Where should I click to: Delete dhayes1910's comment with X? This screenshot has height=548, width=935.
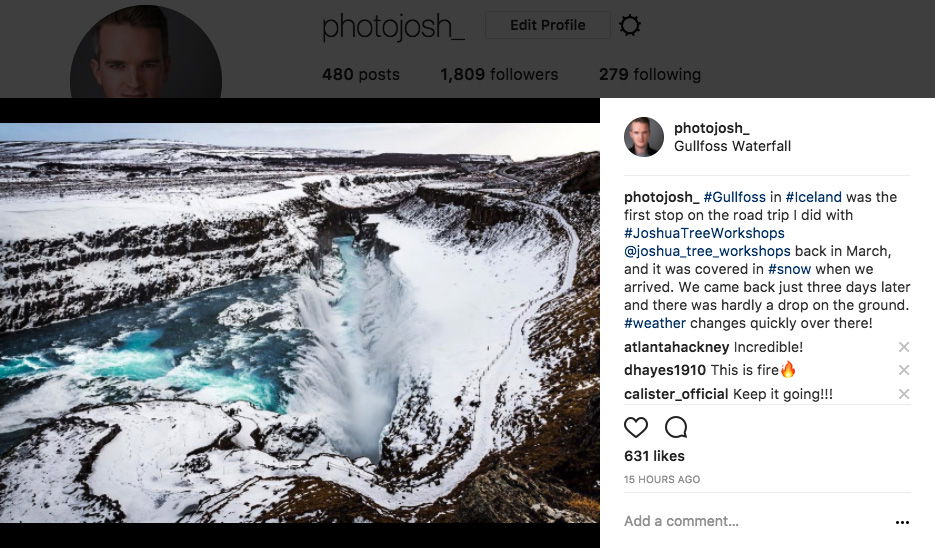point(904,370)
